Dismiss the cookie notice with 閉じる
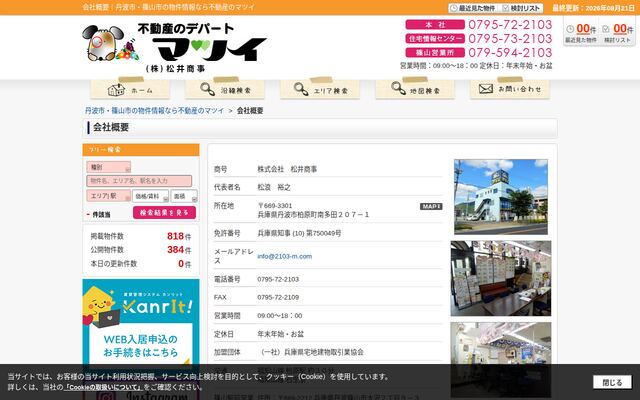This screenshot has width=640, height=400. coord(612,382)
